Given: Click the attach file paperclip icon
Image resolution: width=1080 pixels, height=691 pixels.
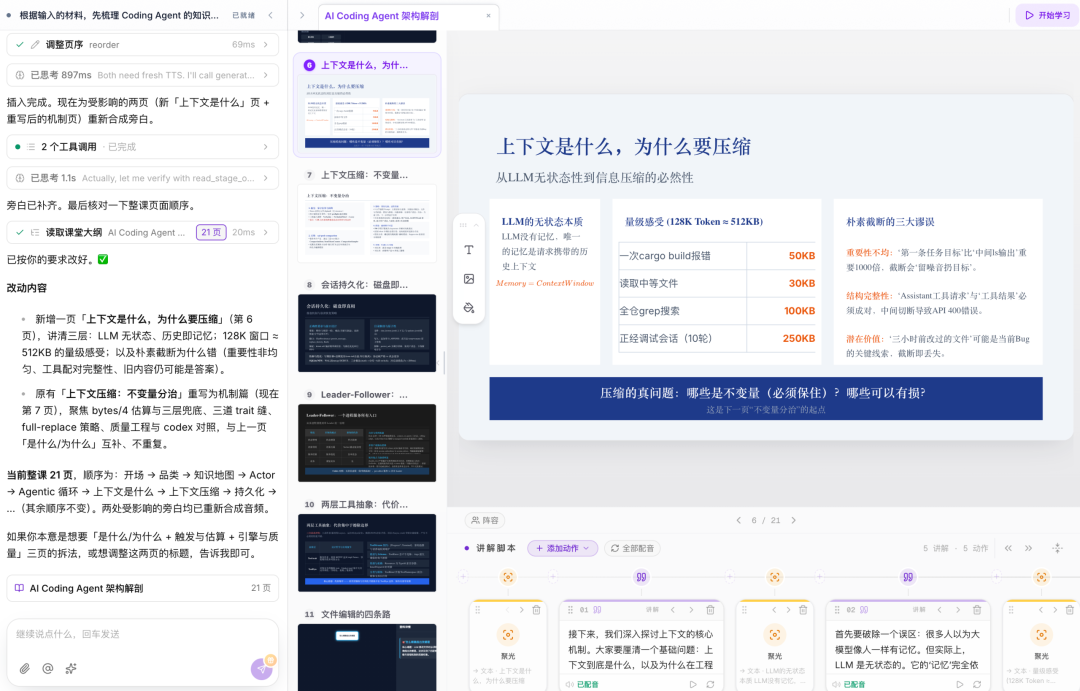Looking at the screenshot, I should tap(25, 668).
